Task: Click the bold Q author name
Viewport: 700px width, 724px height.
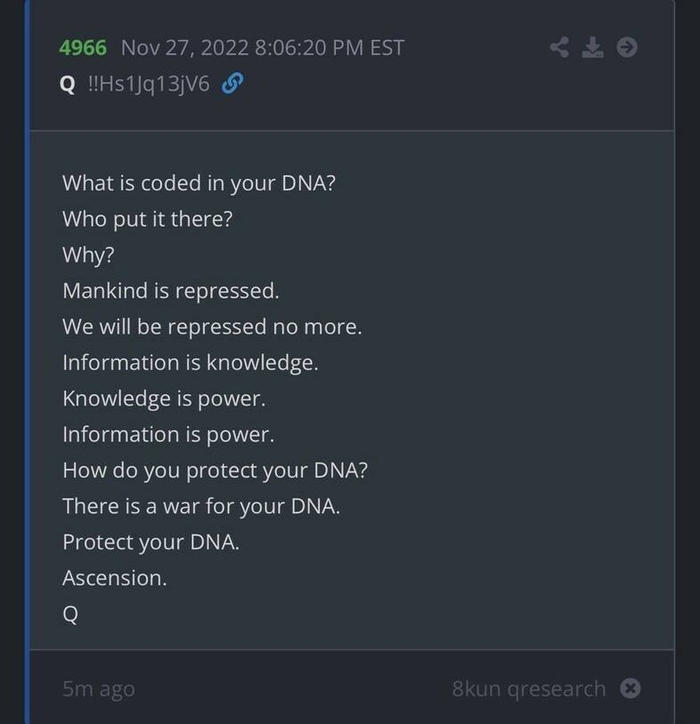Action: [67, 84]
